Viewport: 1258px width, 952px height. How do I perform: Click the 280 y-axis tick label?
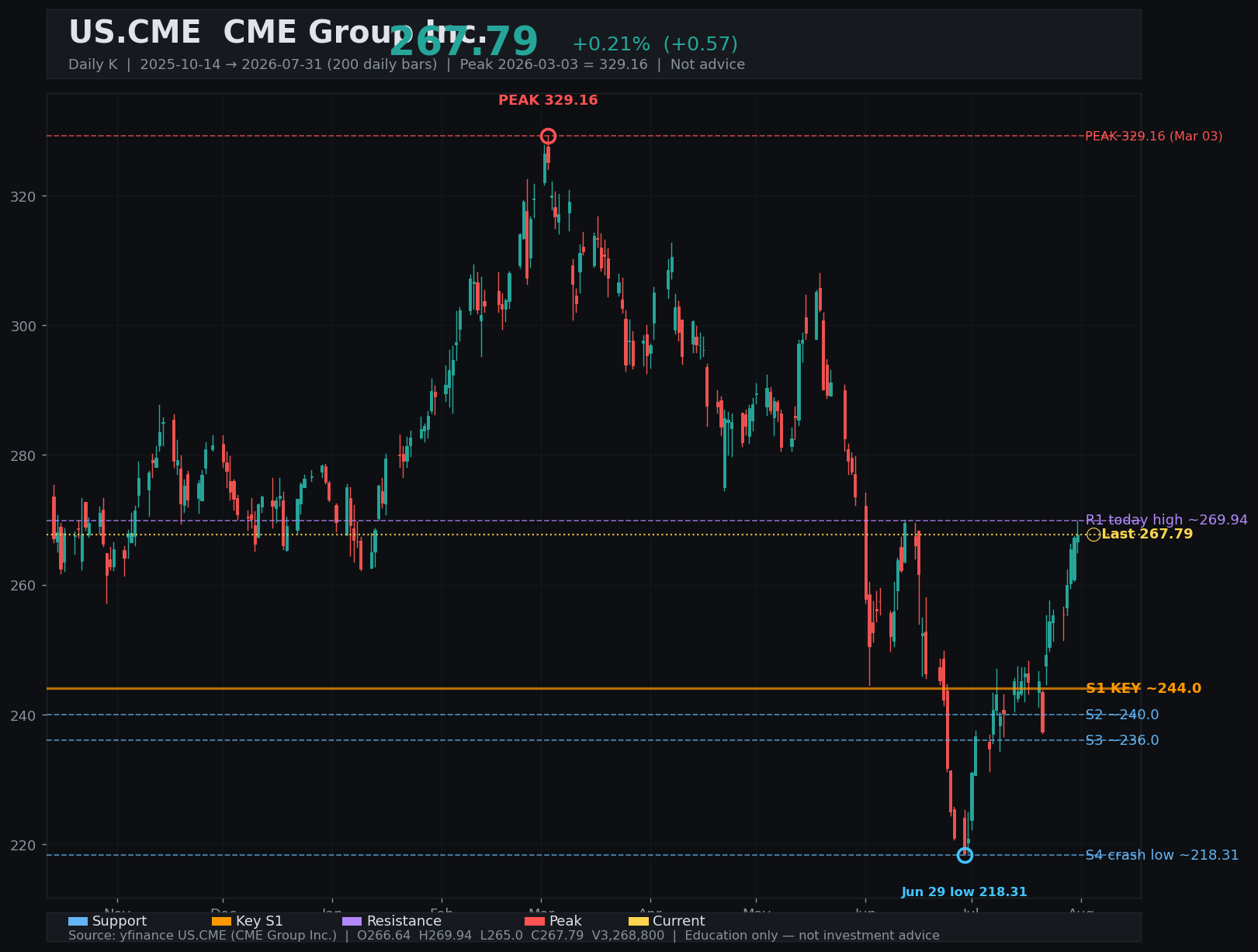click(23, 455)
